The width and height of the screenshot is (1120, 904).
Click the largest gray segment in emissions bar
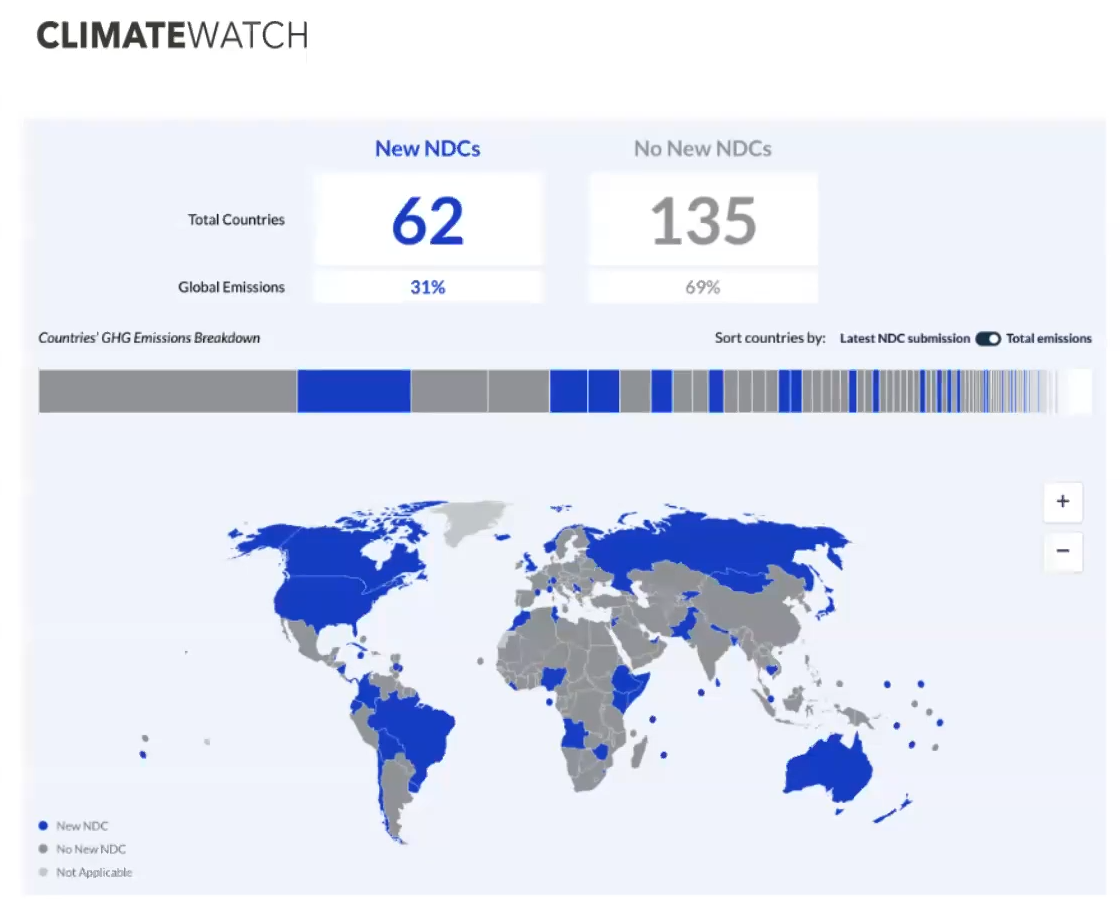pyautogui.click(x=167, y=391)
